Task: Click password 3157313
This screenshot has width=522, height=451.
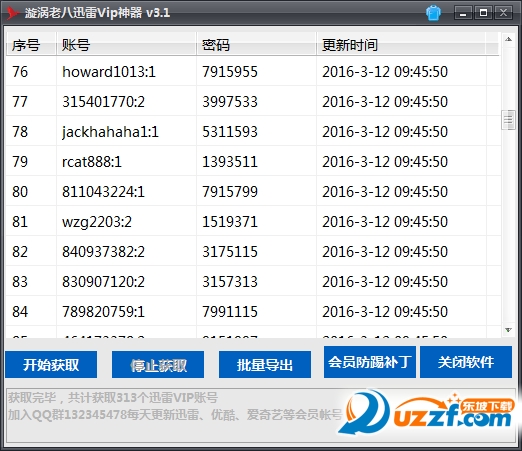Action: [x=230, y=282]
